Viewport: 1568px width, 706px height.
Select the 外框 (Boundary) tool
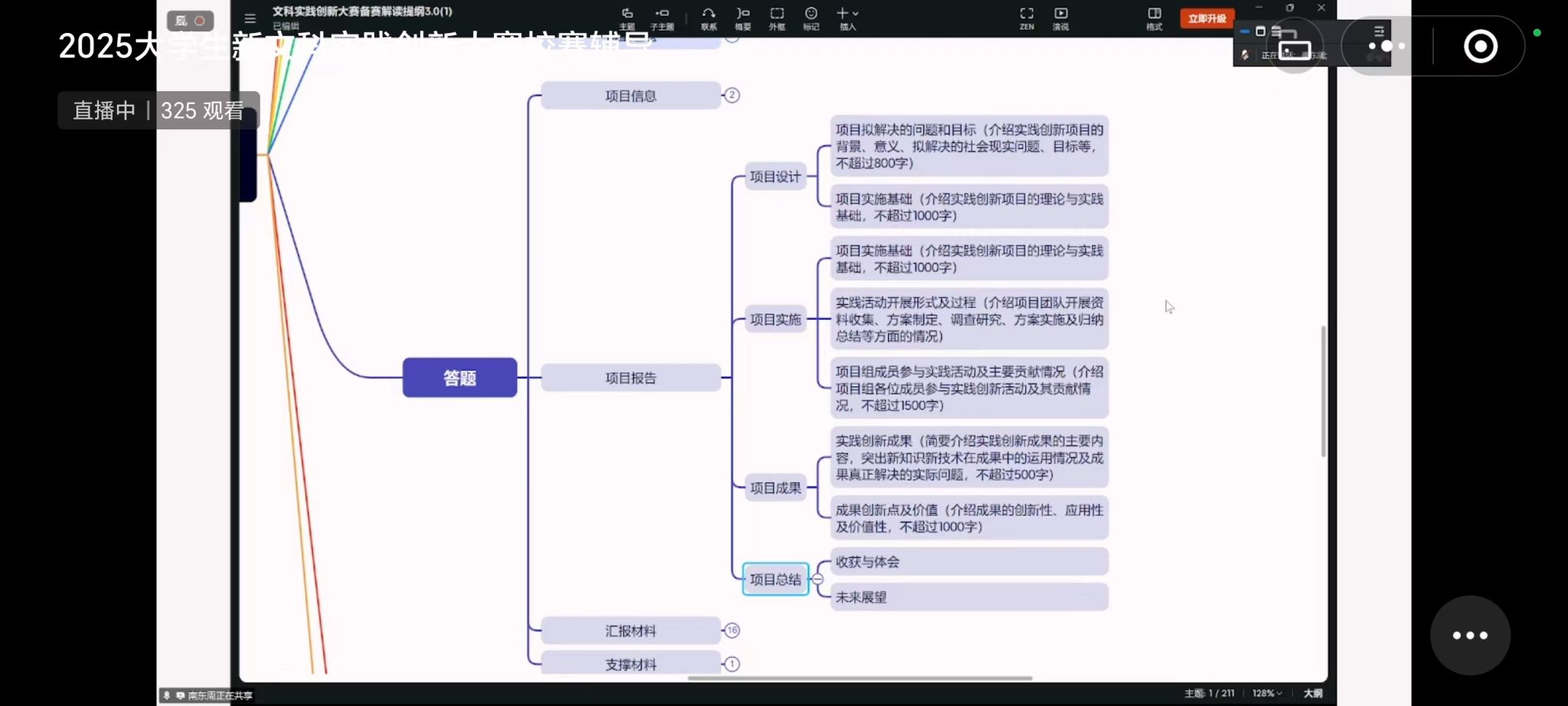point(777,17)
